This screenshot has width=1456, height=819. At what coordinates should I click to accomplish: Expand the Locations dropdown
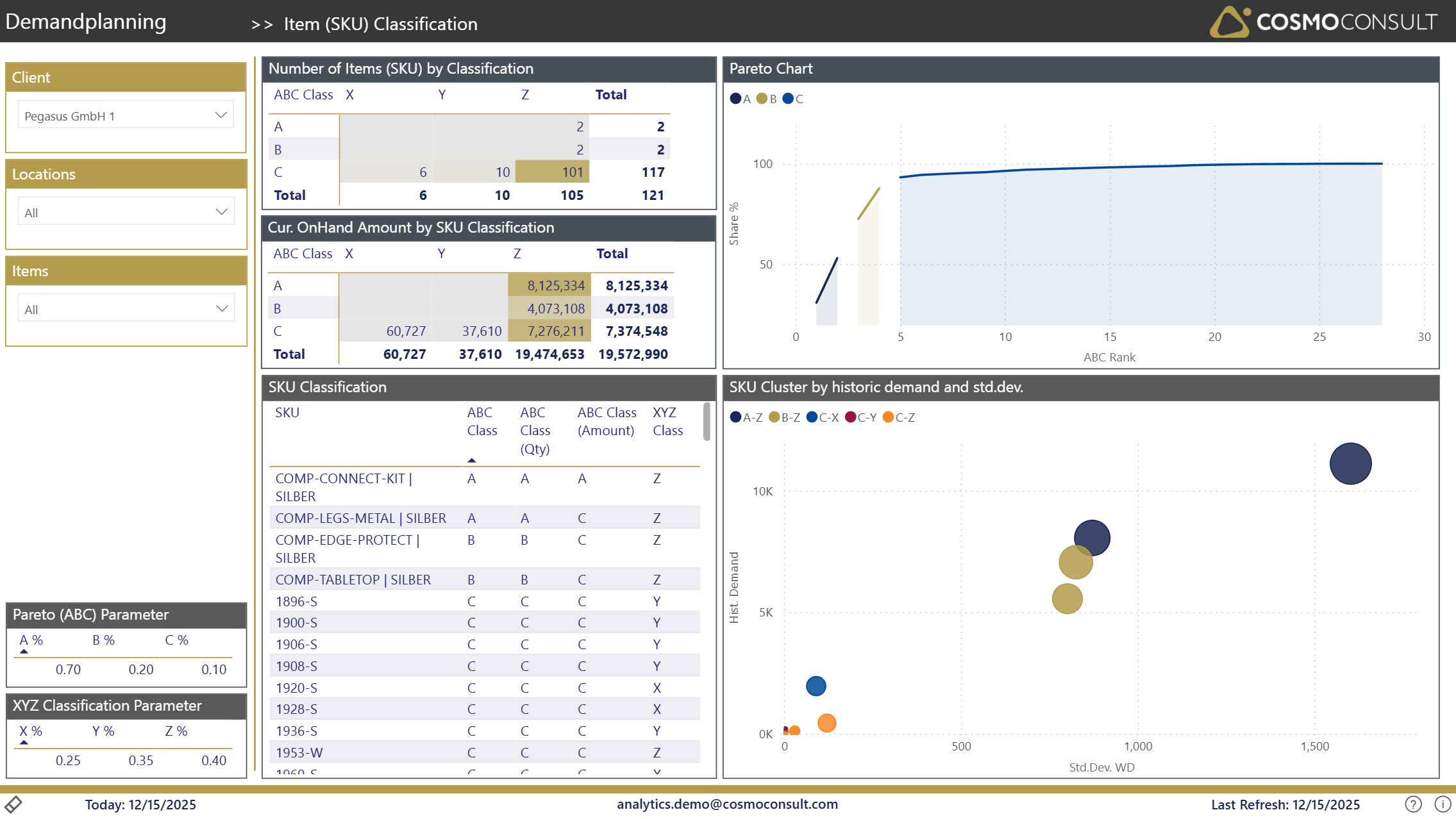126,212
